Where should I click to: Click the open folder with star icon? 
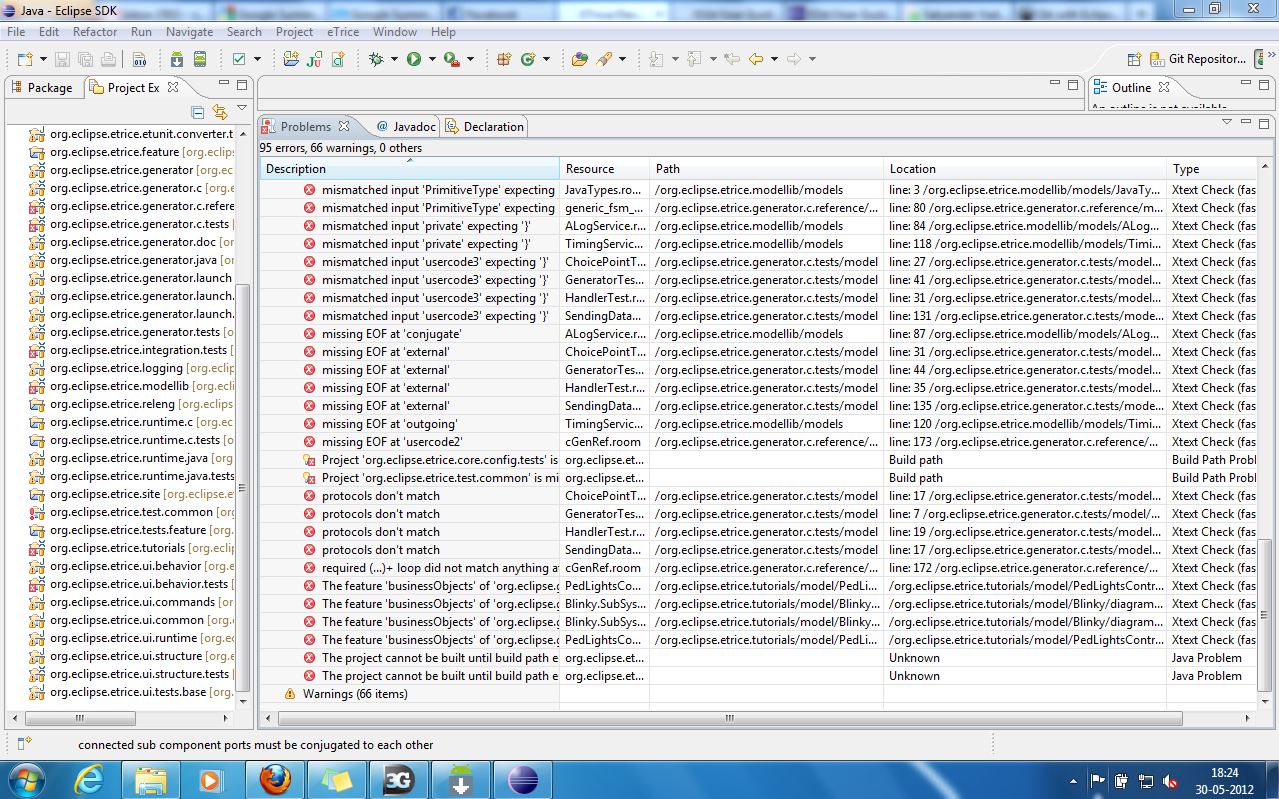point(291,59)
